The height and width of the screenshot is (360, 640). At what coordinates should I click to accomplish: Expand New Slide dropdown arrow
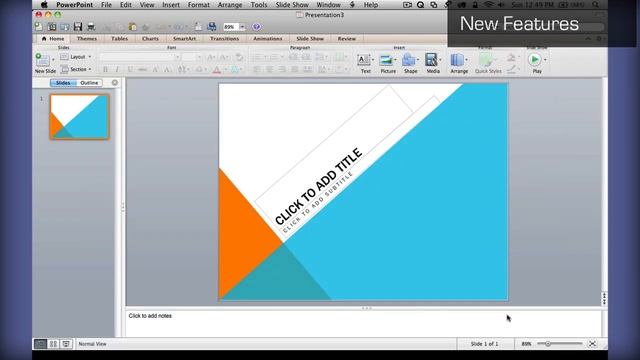point(53,60)
